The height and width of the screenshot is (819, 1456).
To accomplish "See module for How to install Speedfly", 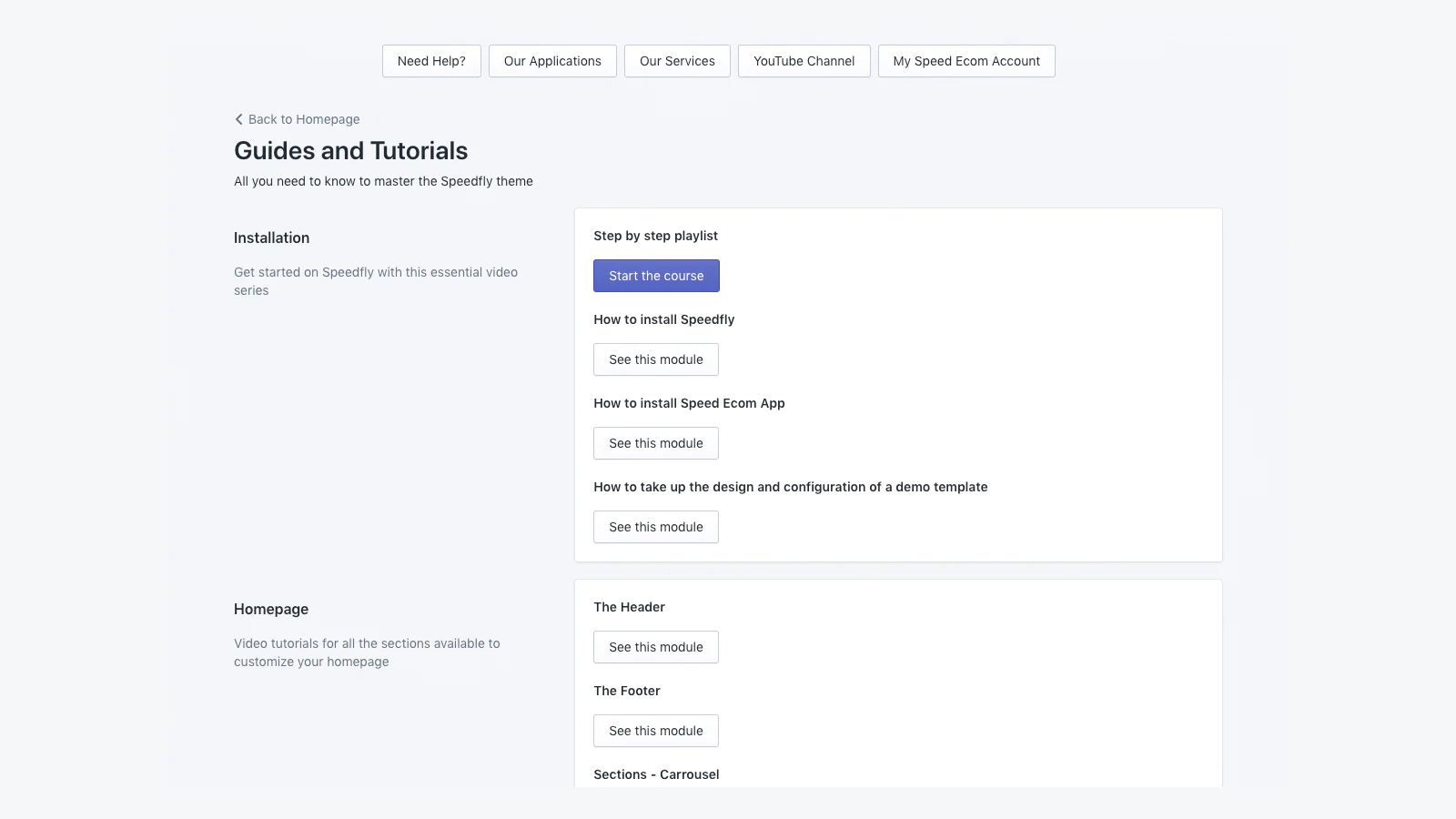I will click(656, 359).
